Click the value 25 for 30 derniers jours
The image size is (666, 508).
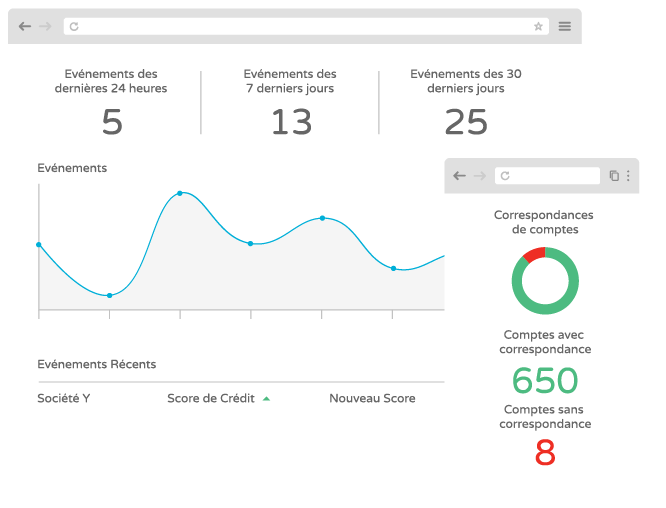click(466, 122)
